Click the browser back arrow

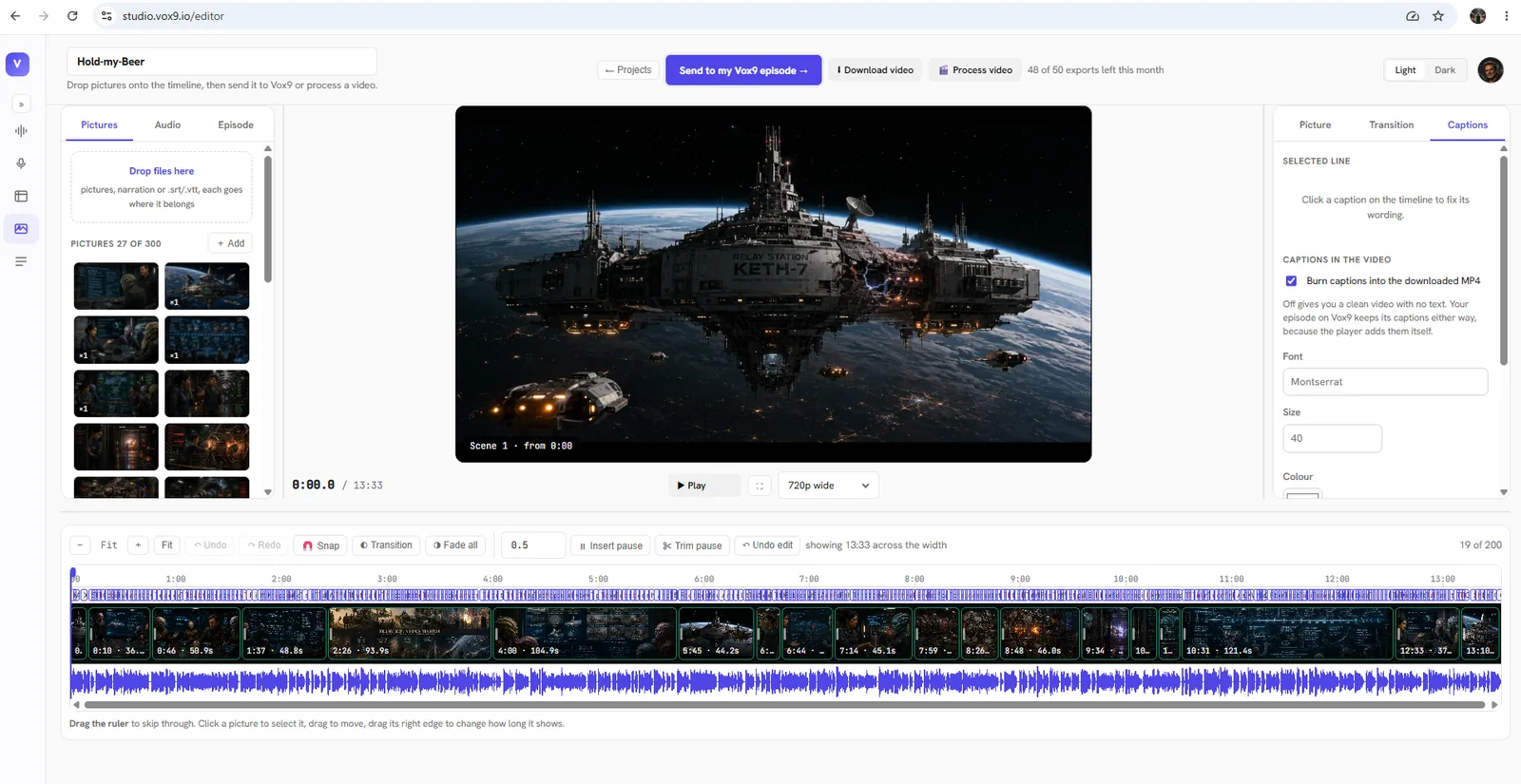pos(15,16)
